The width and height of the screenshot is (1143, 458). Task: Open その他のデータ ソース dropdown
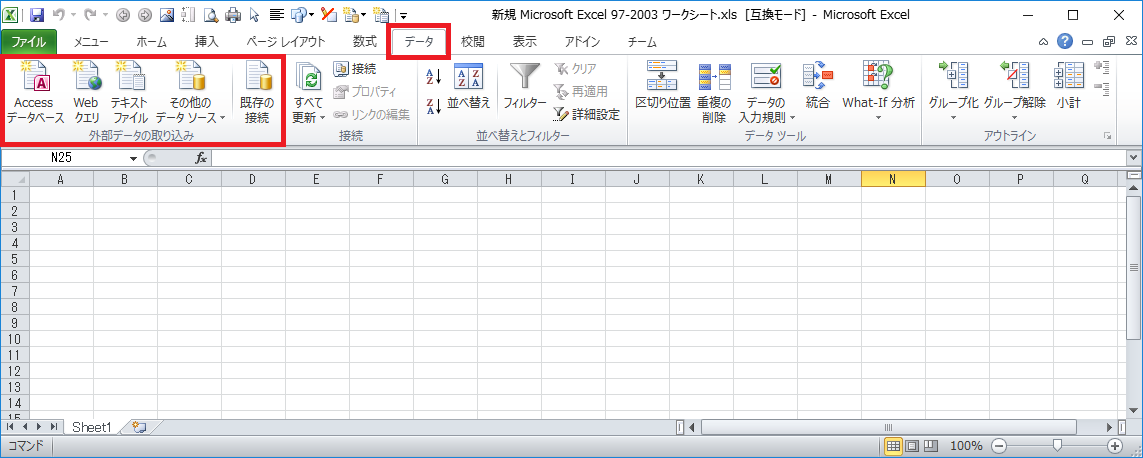click(190, 91)
